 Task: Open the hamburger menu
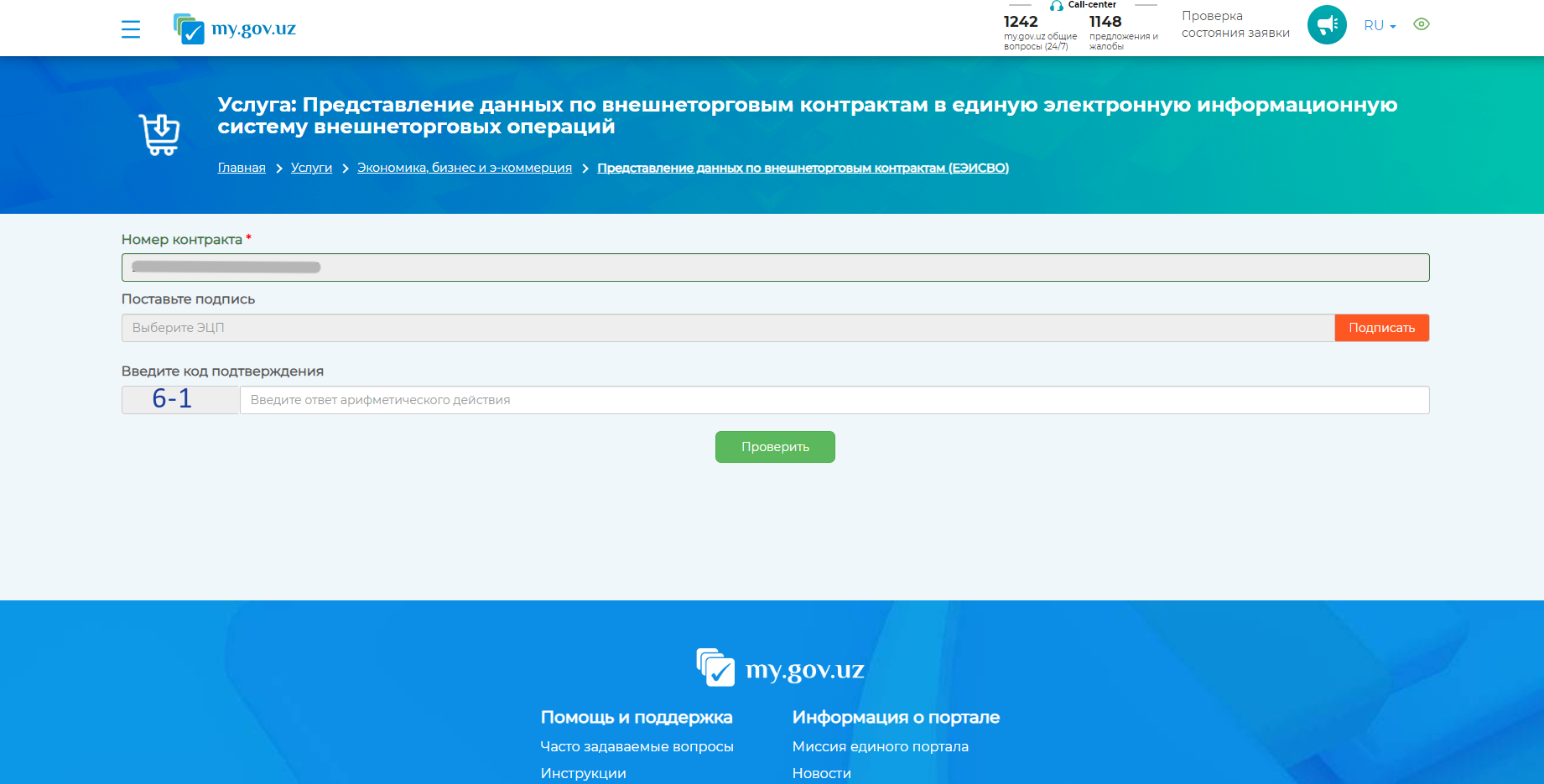pos(130,29)
